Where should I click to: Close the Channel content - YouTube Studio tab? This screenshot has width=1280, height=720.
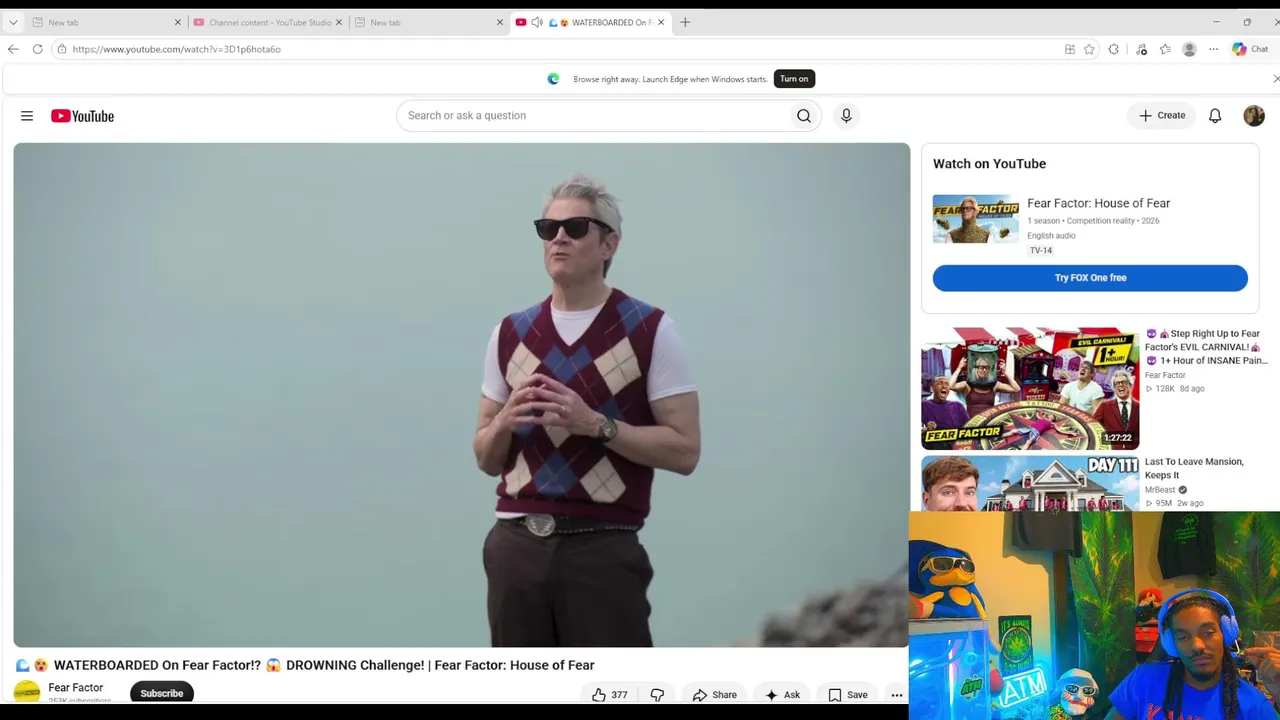339,22
